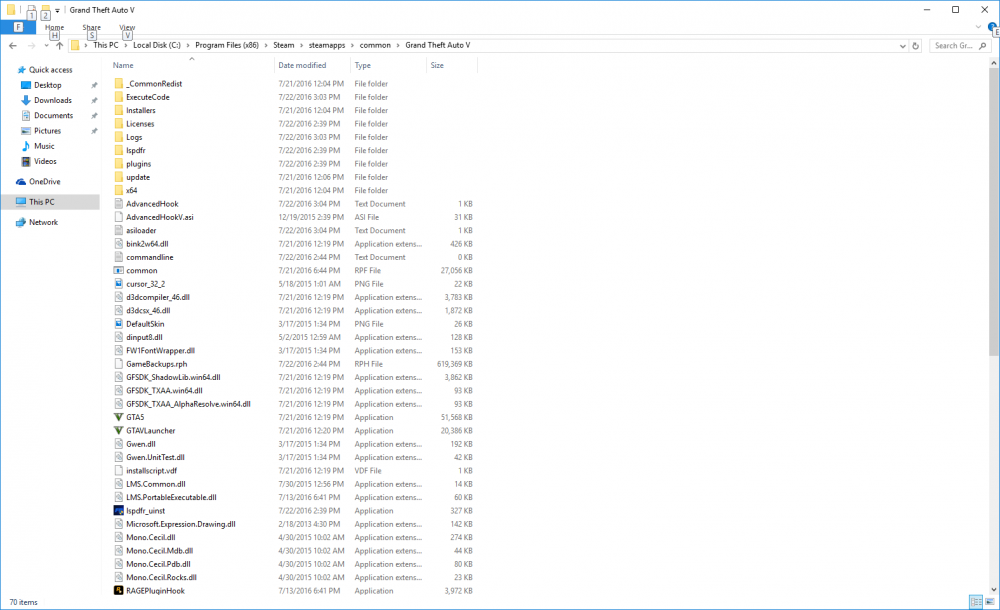Viewport: 1000px width, 610px height.
Task: Select Desktop in the navigation pane
Action: point(48,85)
